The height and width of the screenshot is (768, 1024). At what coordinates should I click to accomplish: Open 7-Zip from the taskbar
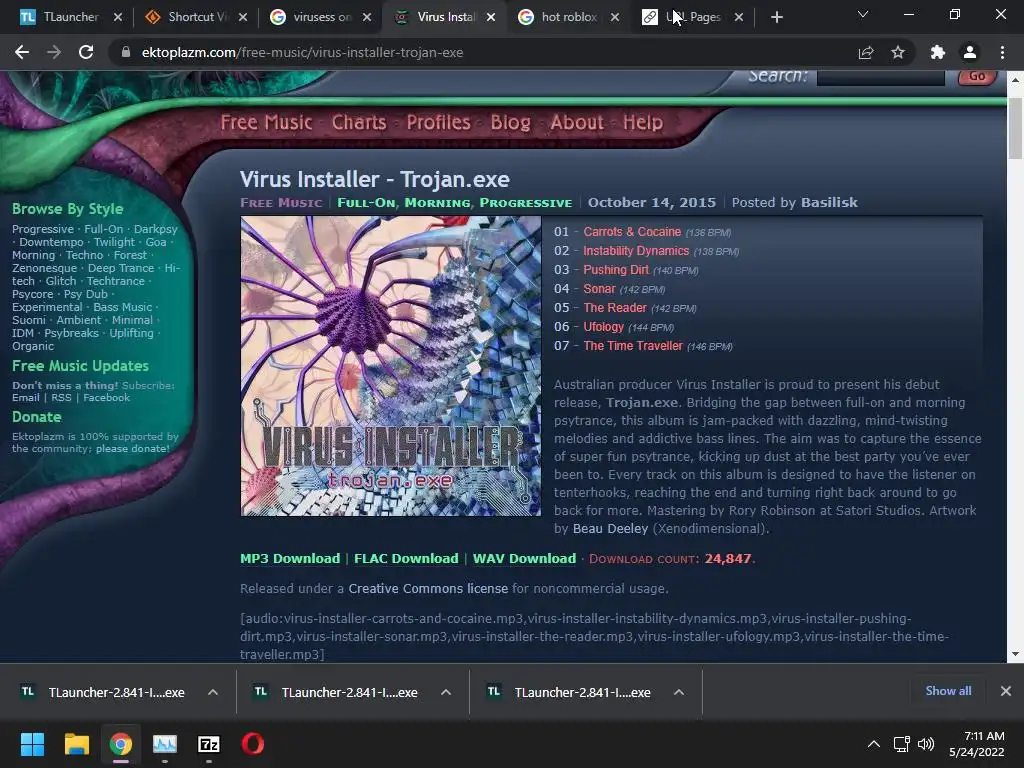(208, 744)
